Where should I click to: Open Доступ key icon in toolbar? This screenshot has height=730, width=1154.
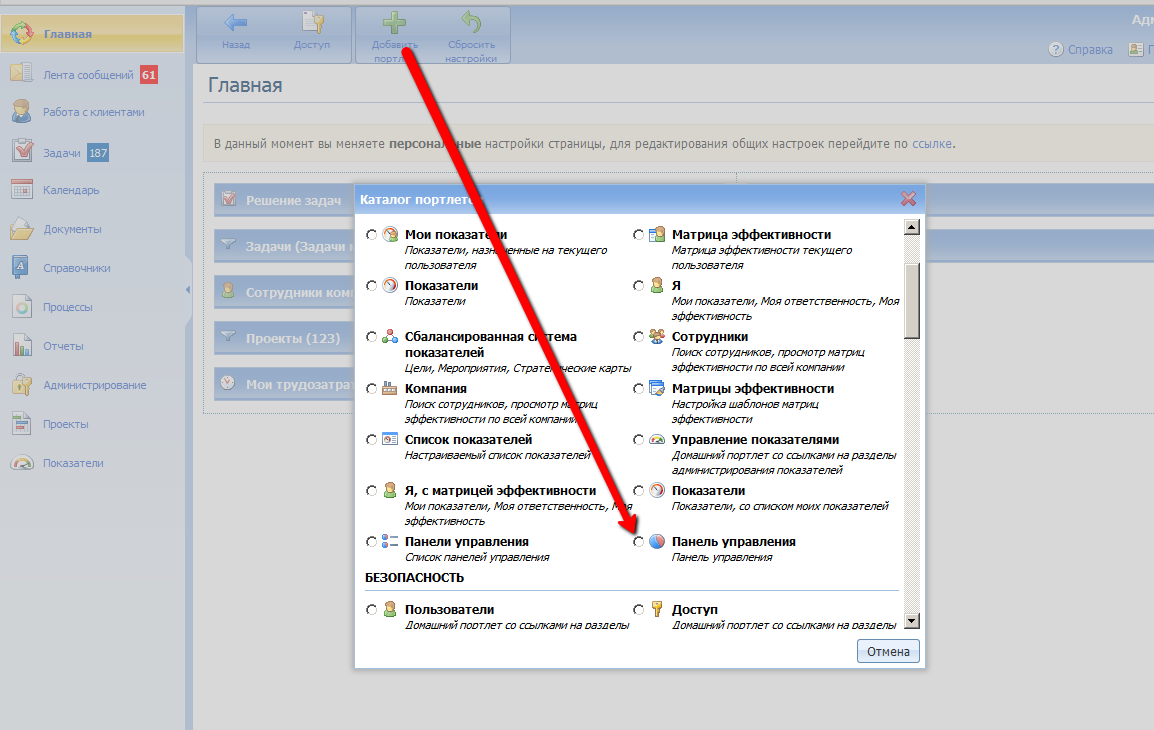click(x=312, y=24)
